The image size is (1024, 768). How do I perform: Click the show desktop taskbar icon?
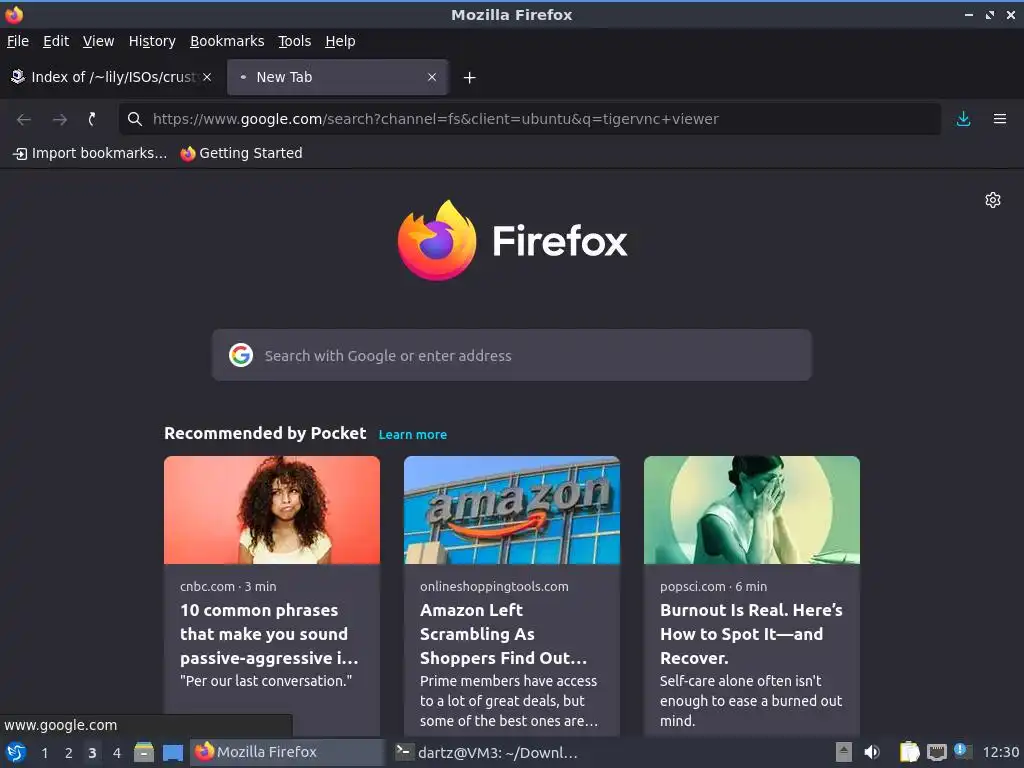[172, 752]
